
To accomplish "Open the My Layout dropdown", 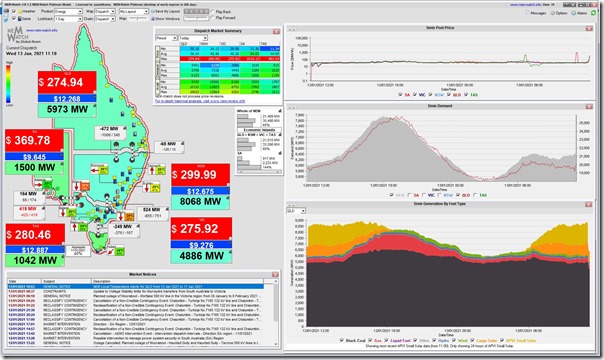I will [x=134, y=12].
